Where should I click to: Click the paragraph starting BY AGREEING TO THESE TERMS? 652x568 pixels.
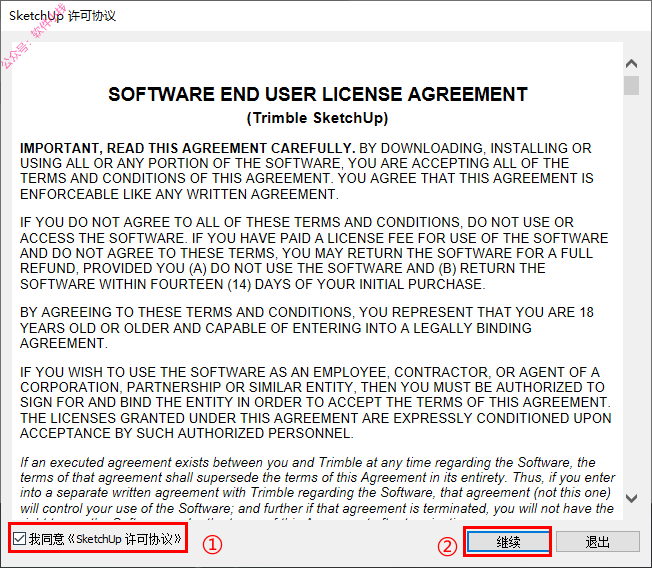[307, 328]
